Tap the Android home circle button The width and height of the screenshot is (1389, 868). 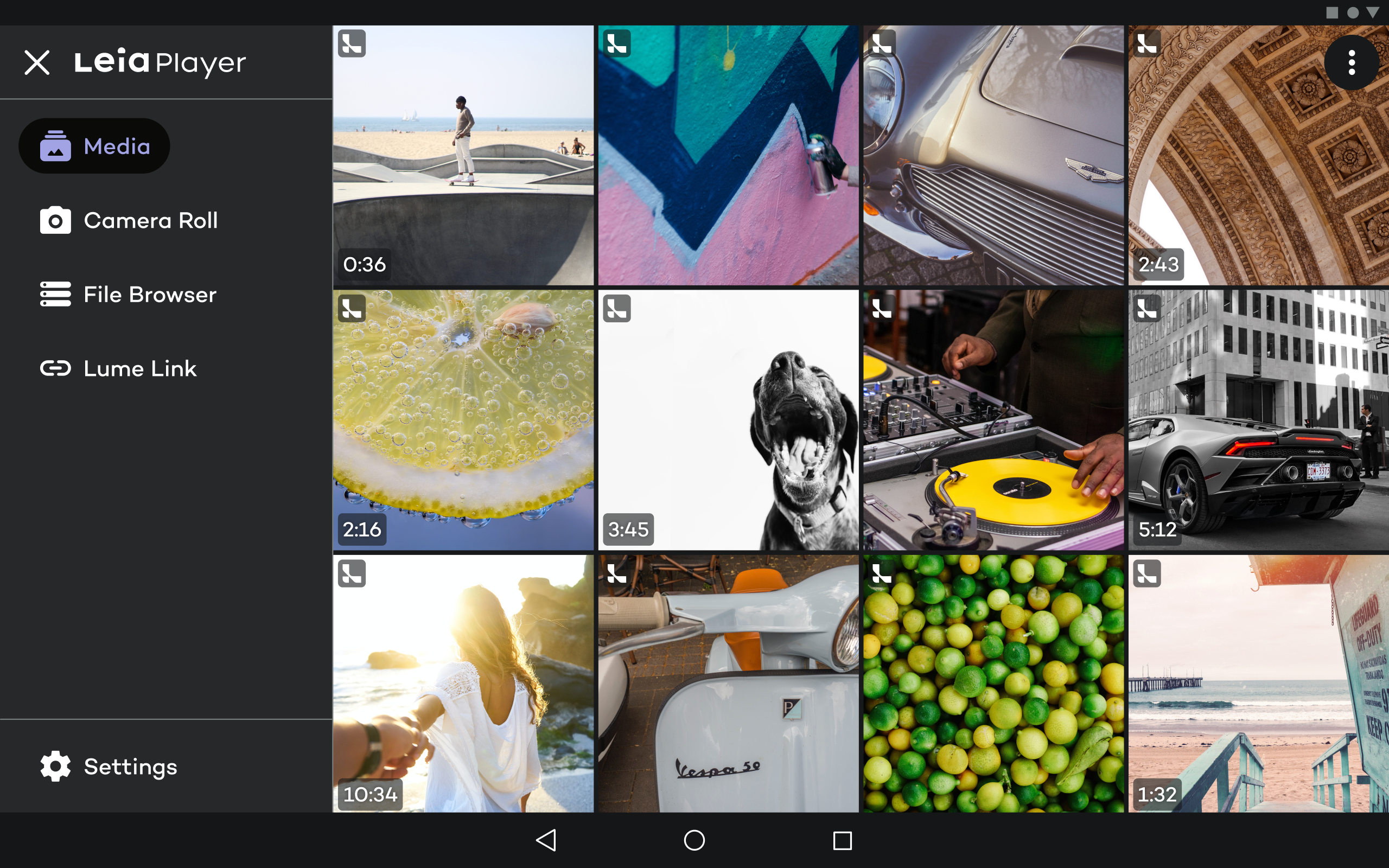[x=694, y=840]
